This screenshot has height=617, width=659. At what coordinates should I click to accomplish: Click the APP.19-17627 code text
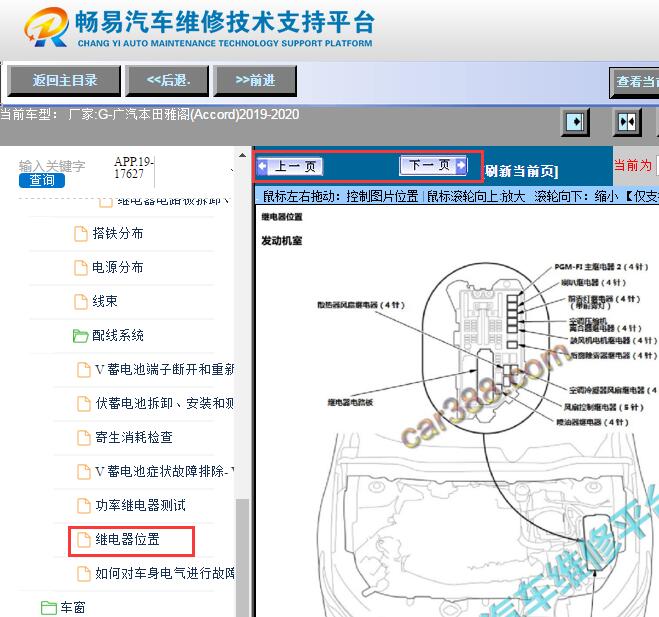[134, 167]
